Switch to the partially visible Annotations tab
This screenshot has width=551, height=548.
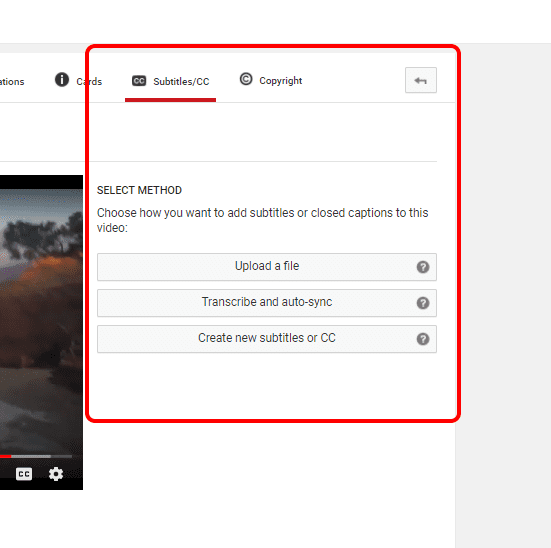click(12, 82)
